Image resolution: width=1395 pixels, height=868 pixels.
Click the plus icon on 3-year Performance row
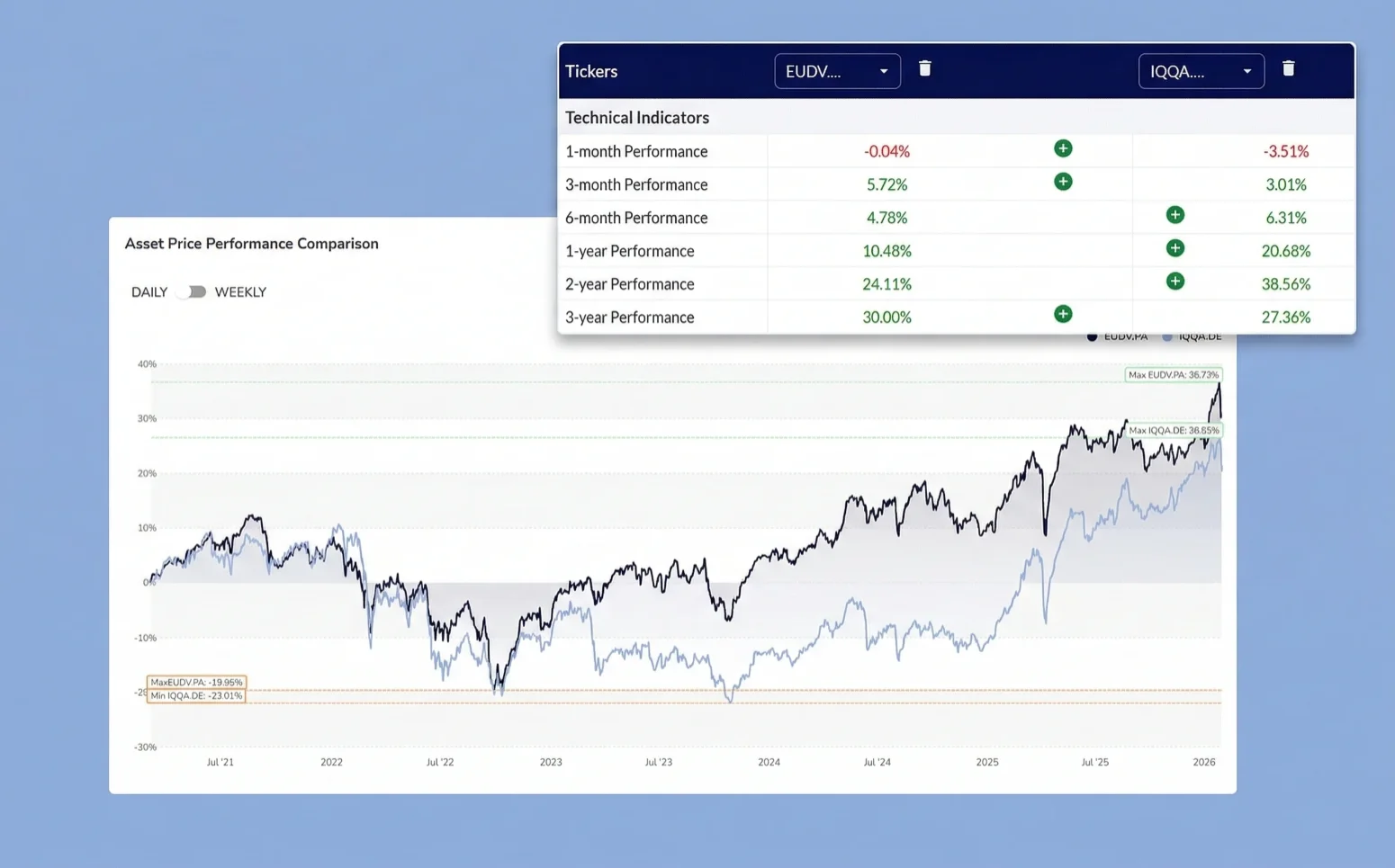click(1063, 314)
